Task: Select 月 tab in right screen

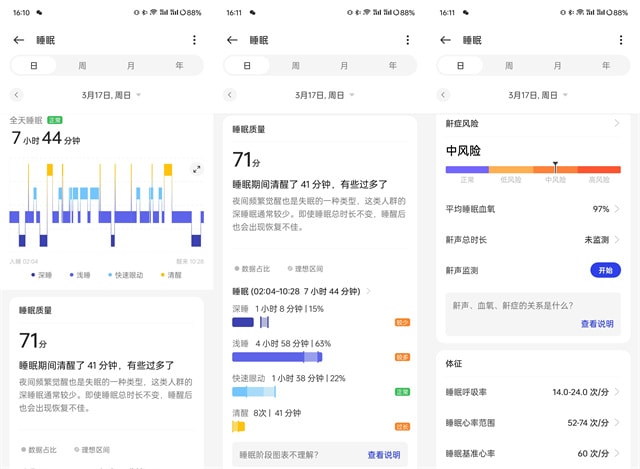Action: [557, 66]
